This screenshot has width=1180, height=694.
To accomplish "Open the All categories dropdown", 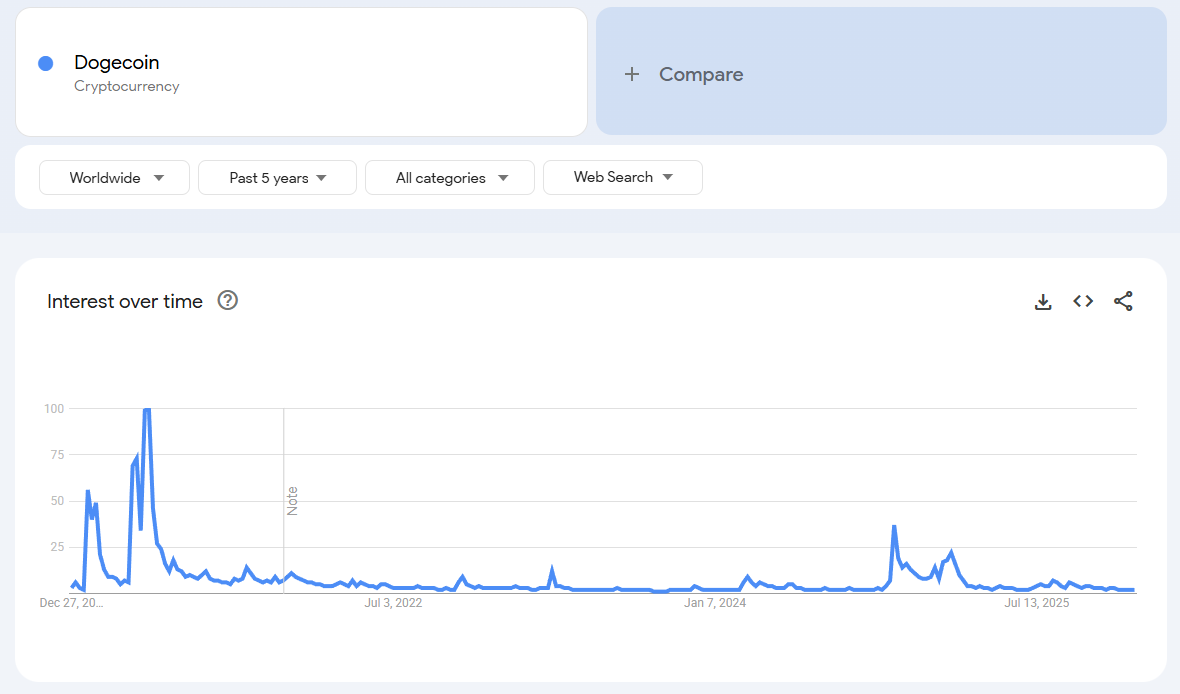I will tap(449, 177).
